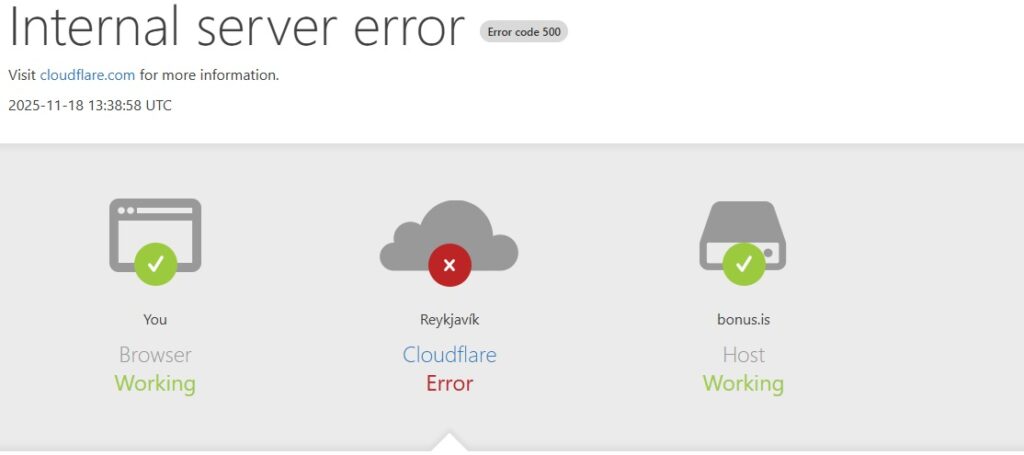Click the white pointer triangle below Cloudflare
The height and width of the screenshot is (455, 1024).
click(449, 442)
